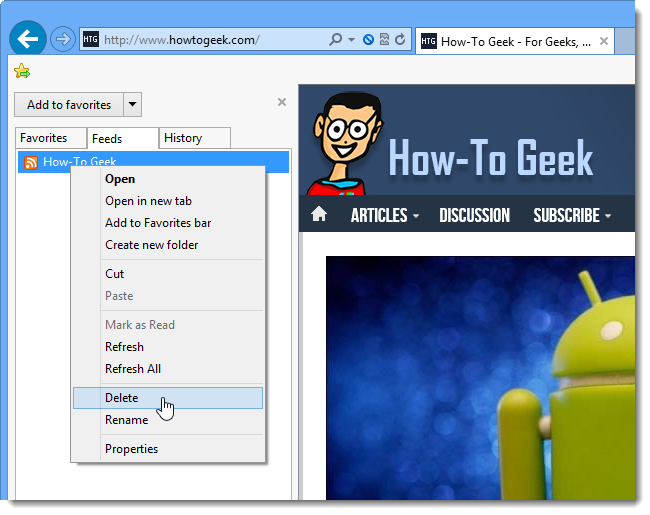Switch to the History tab
The image size is (650, 515).
click(x=194, y=138)
